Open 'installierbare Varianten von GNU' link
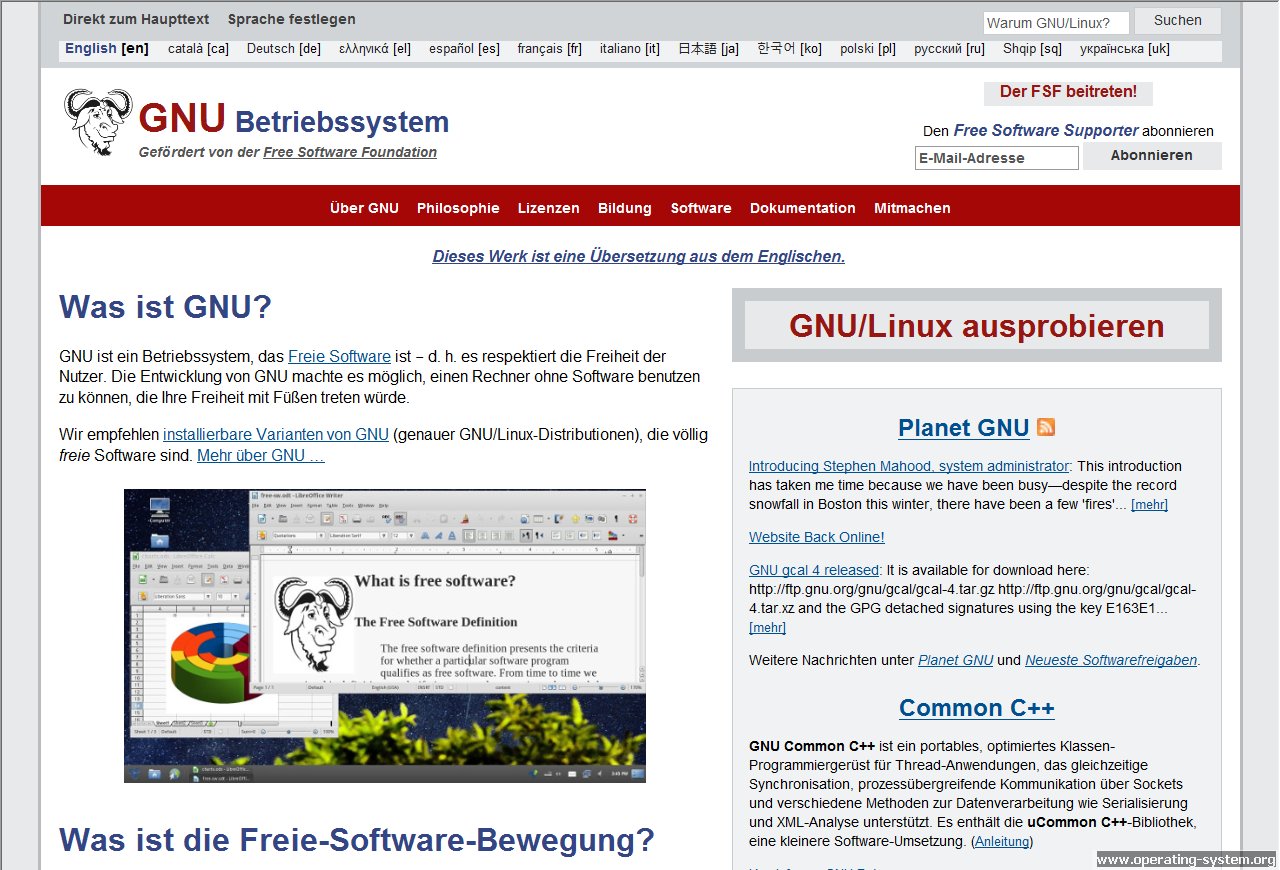This screenshot has height=870, width=1280. [276, 435]
